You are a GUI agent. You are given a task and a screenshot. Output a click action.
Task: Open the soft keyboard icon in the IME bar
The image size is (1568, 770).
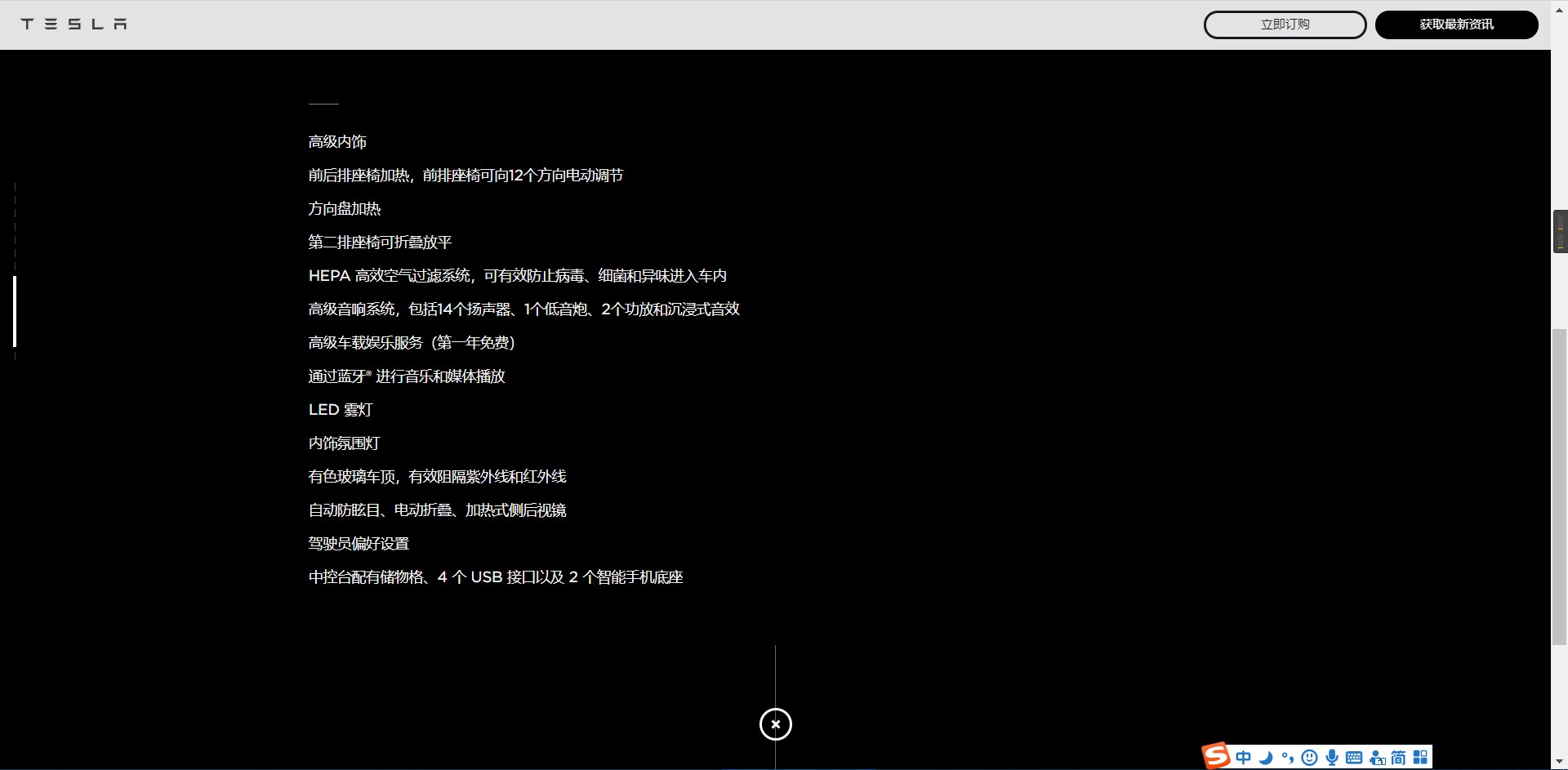coord(1354,758)
